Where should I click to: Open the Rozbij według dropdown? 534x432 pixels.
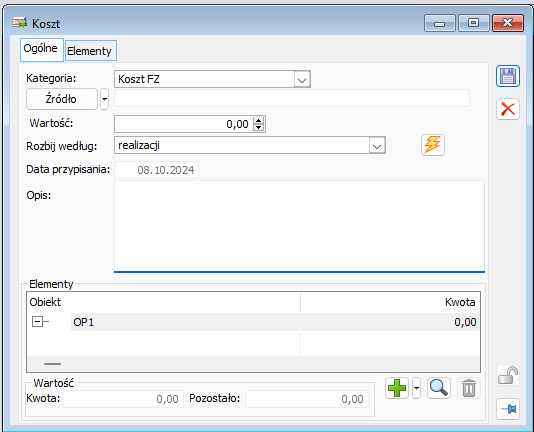coord(377,146)
